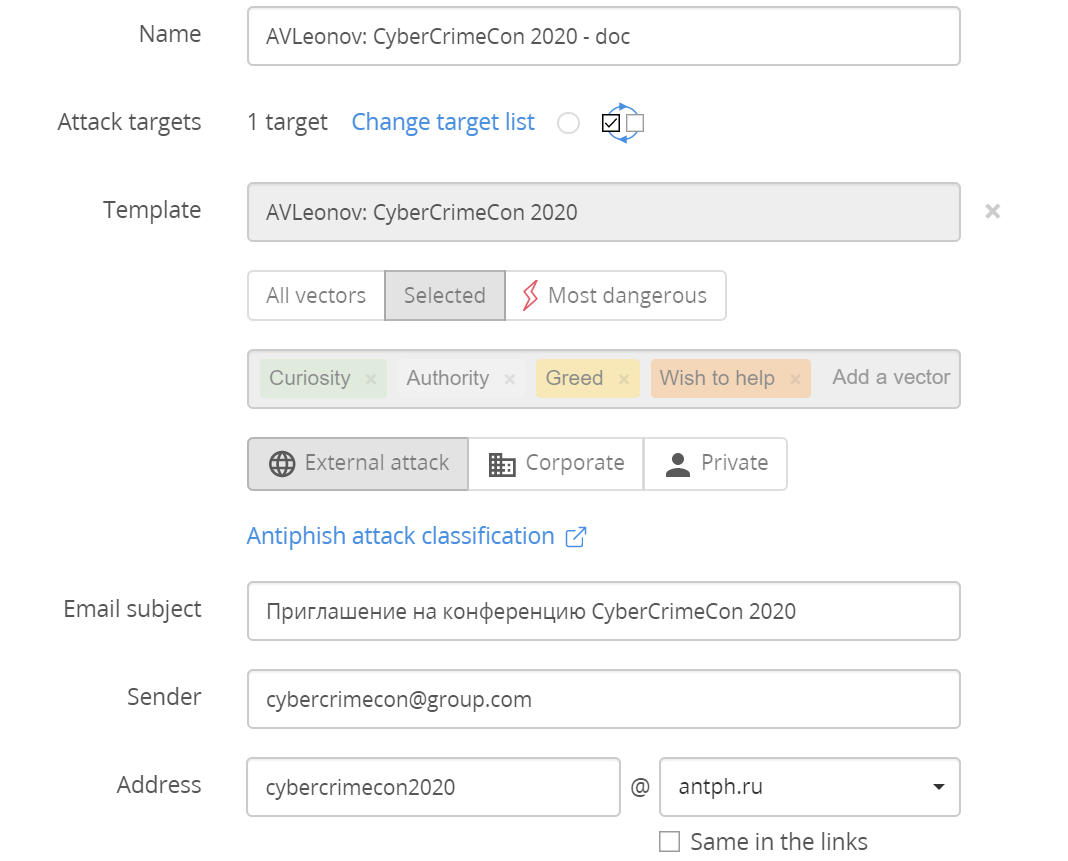Switch to All vectors tab

coord(316,296)
